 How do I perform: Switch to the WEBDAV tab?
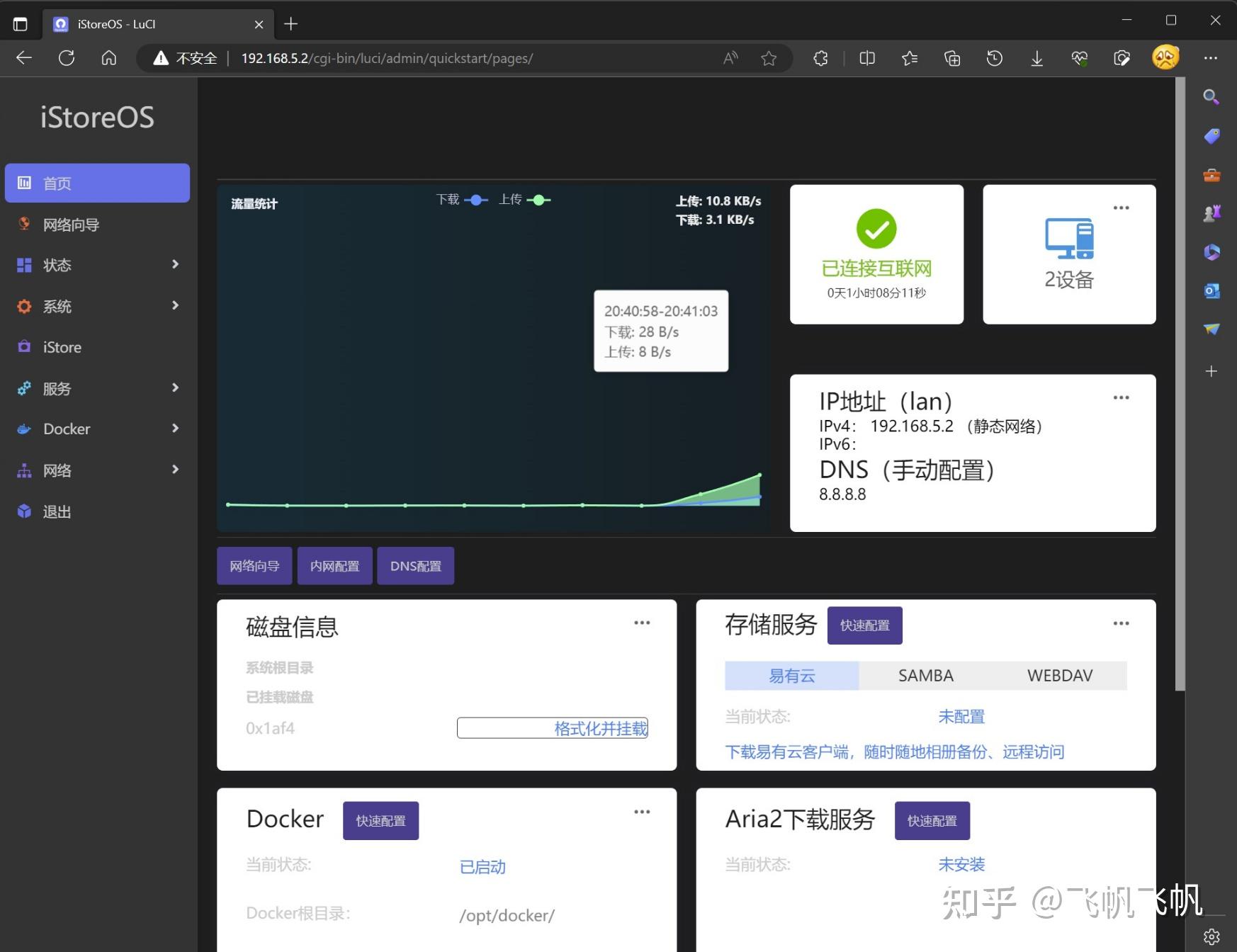[x=1058, y=675]
